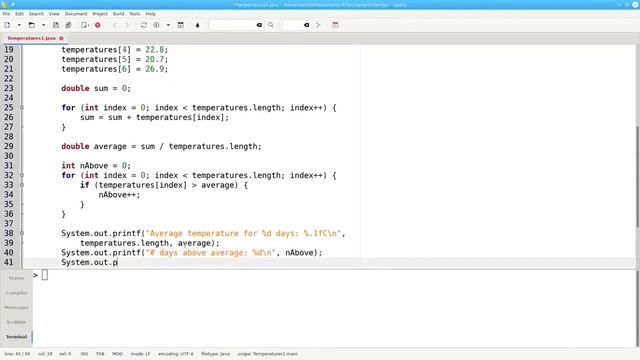
Task: Switch to the Messages panel tab
Action: 16,307
